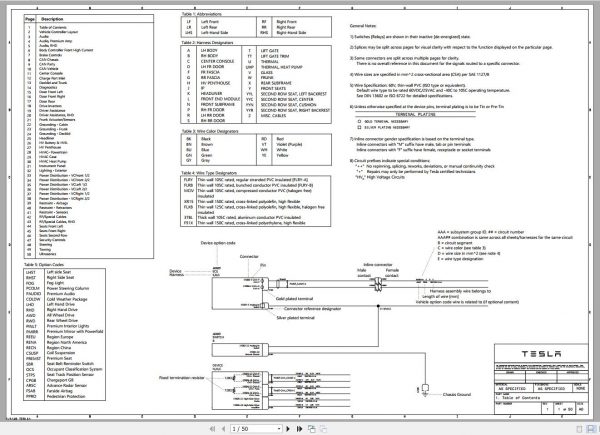Screen dimensions: 600x435
Task: Click the 'Table 5: Option Codes' title
Action: pos(44,265)
